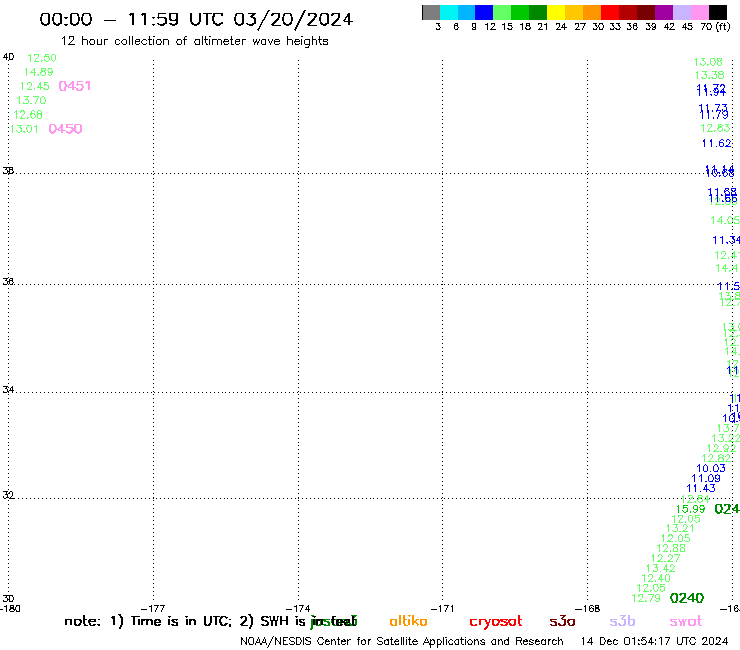Click the latitude axis label 34
Viewport: 740px width, 650px height.
click(8, 390)
